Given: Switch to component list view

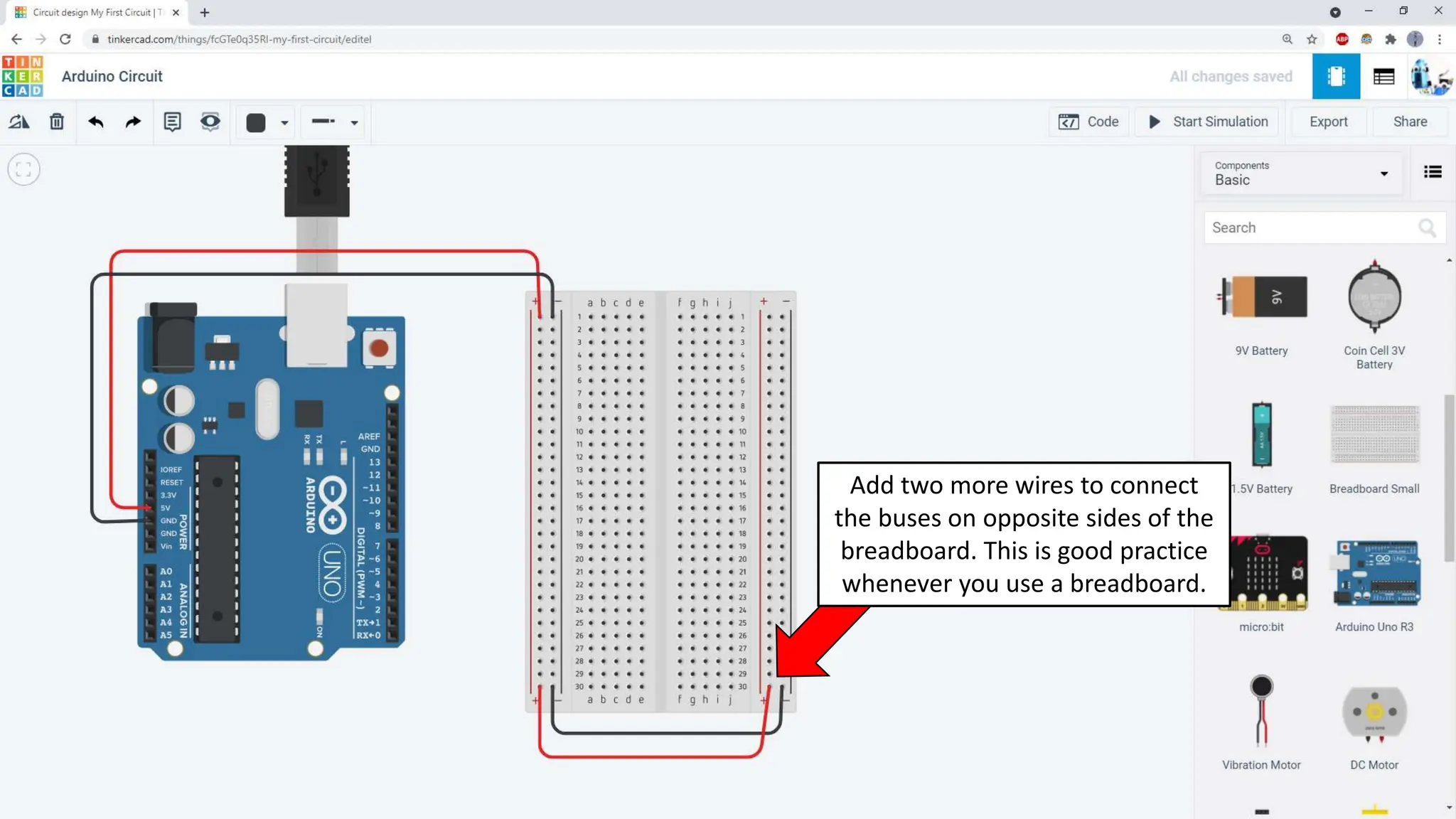Looking at the screenshot, I should coord(1383,76).
